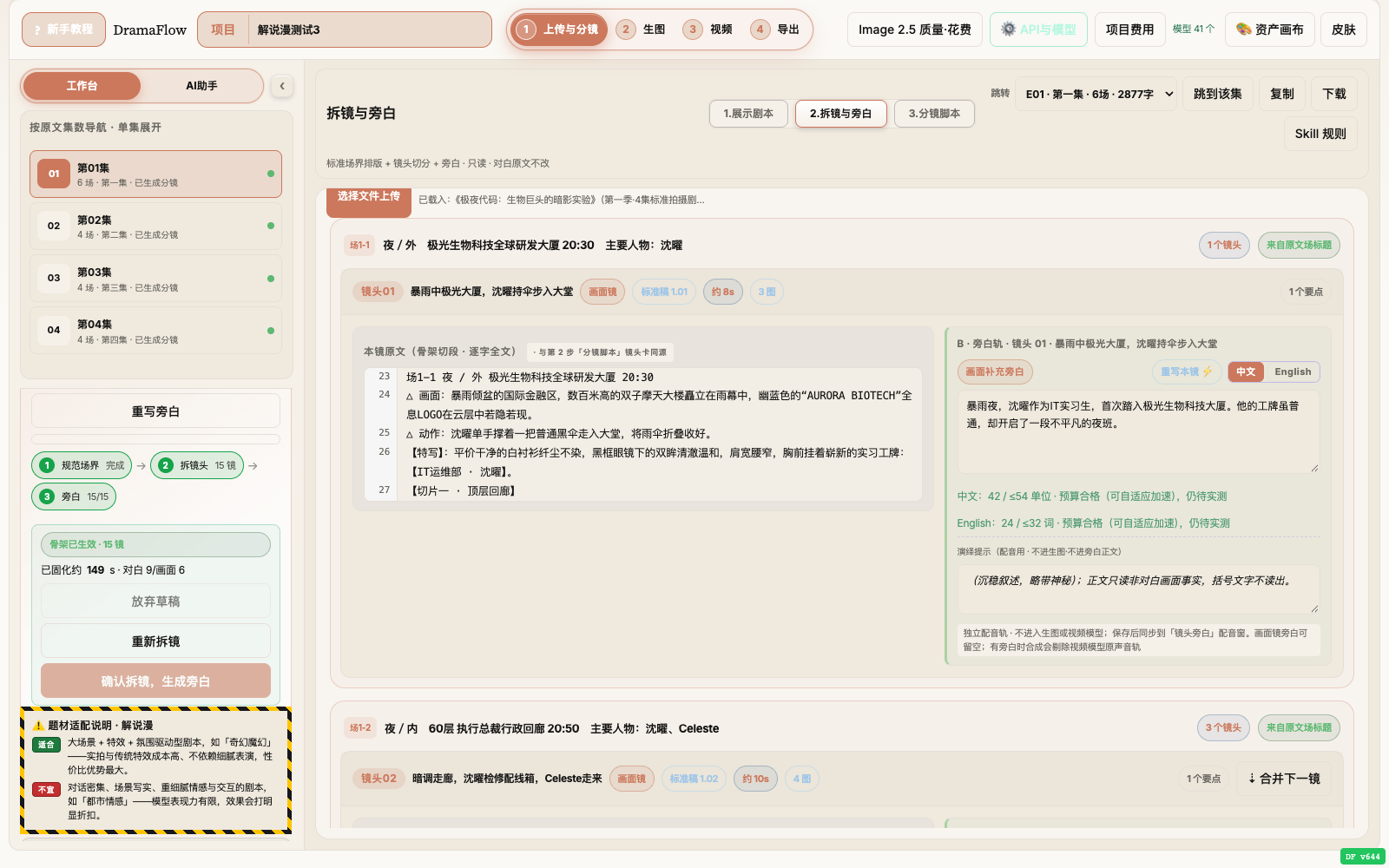Image resolution: width=1389 pixels, height=868 pixels.
Task: Expand episode 第04集 in navigation
Action: pyautogui.click(x=155, y=330)
